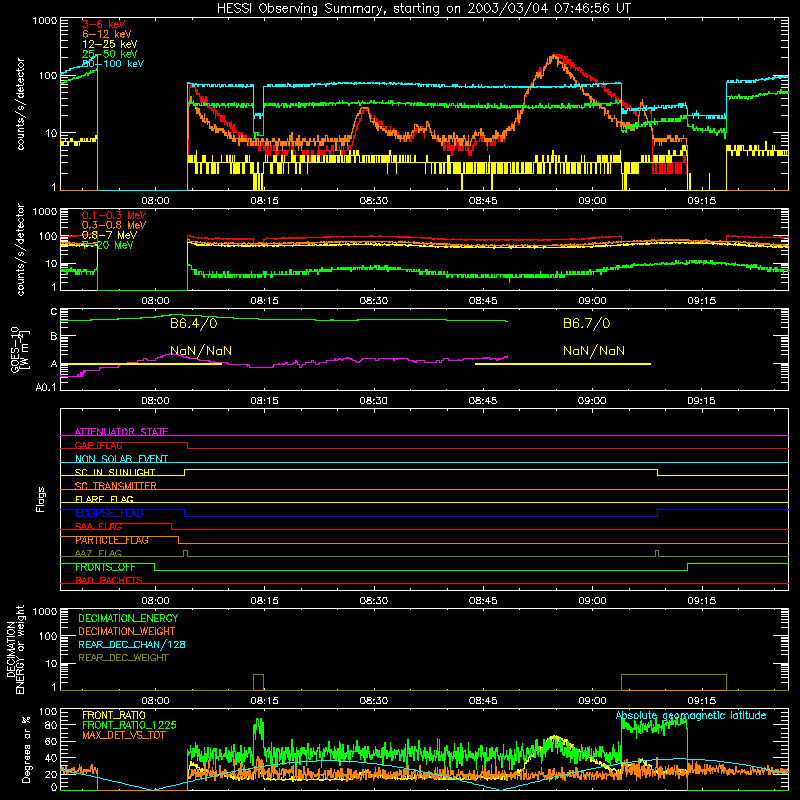Click the 09:15 tick label below the GOES panel
Viewport: 800px width, 800px height.
pyautogui.click(x=702, y=401)
